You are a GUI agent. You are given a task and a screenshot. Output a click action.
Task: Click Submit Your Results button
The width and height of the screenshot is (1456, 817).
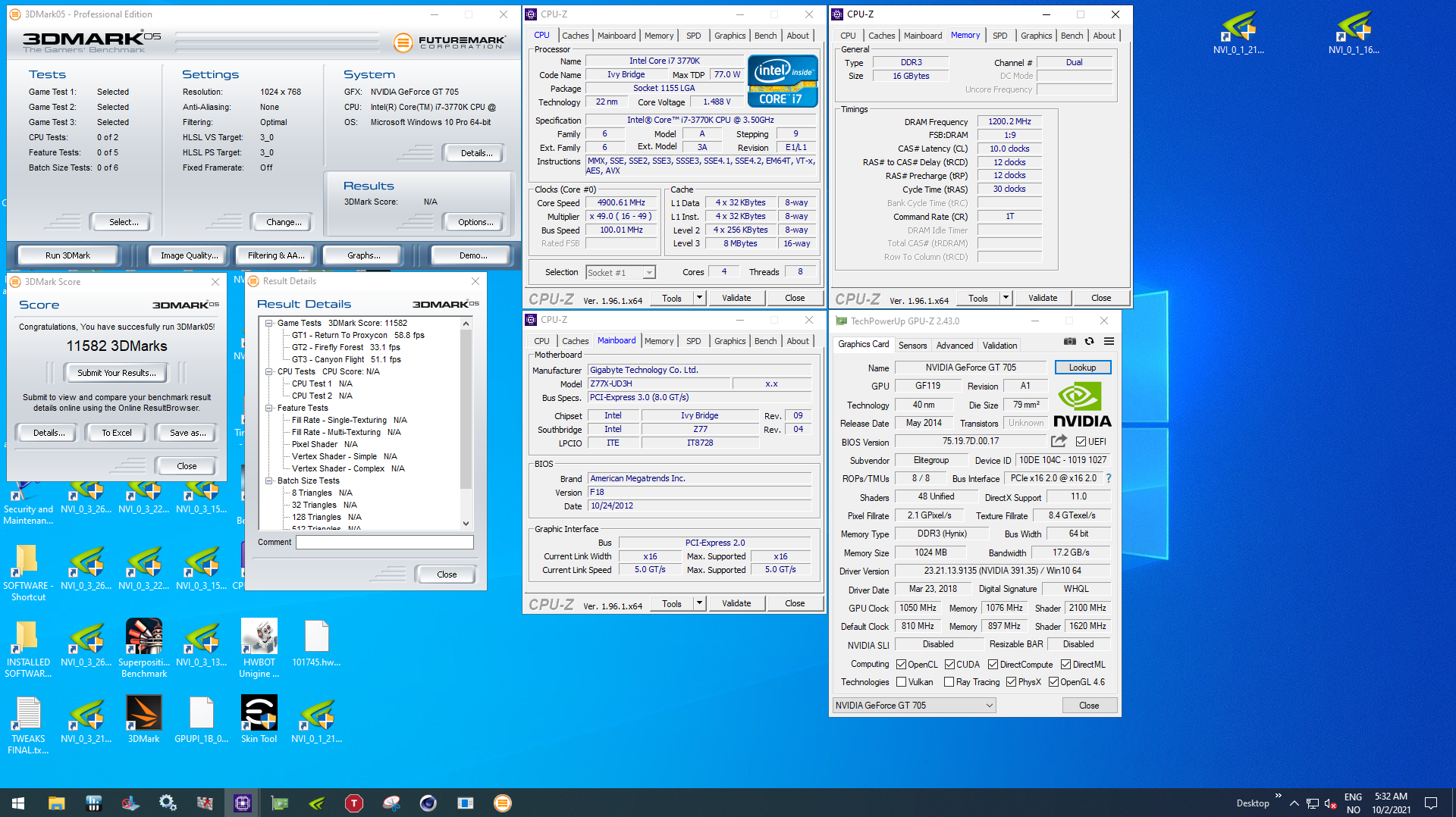coord(117,373)
